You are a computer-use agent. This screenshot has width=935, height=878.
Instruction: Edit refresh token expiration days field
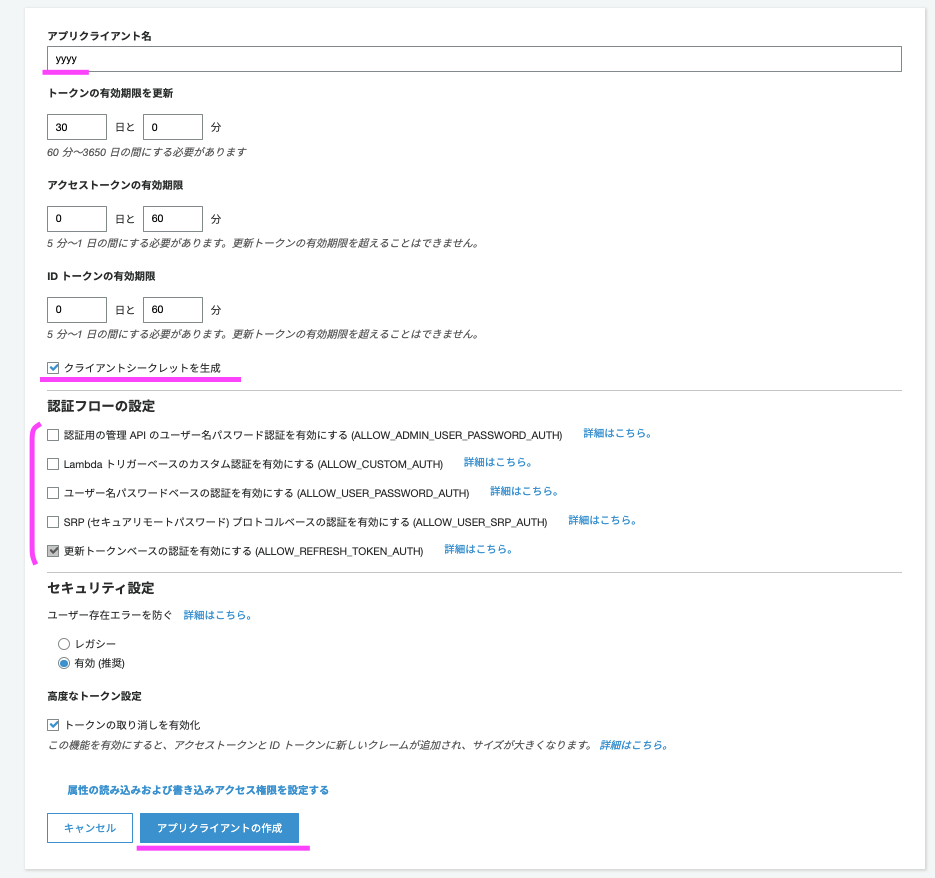77,127
